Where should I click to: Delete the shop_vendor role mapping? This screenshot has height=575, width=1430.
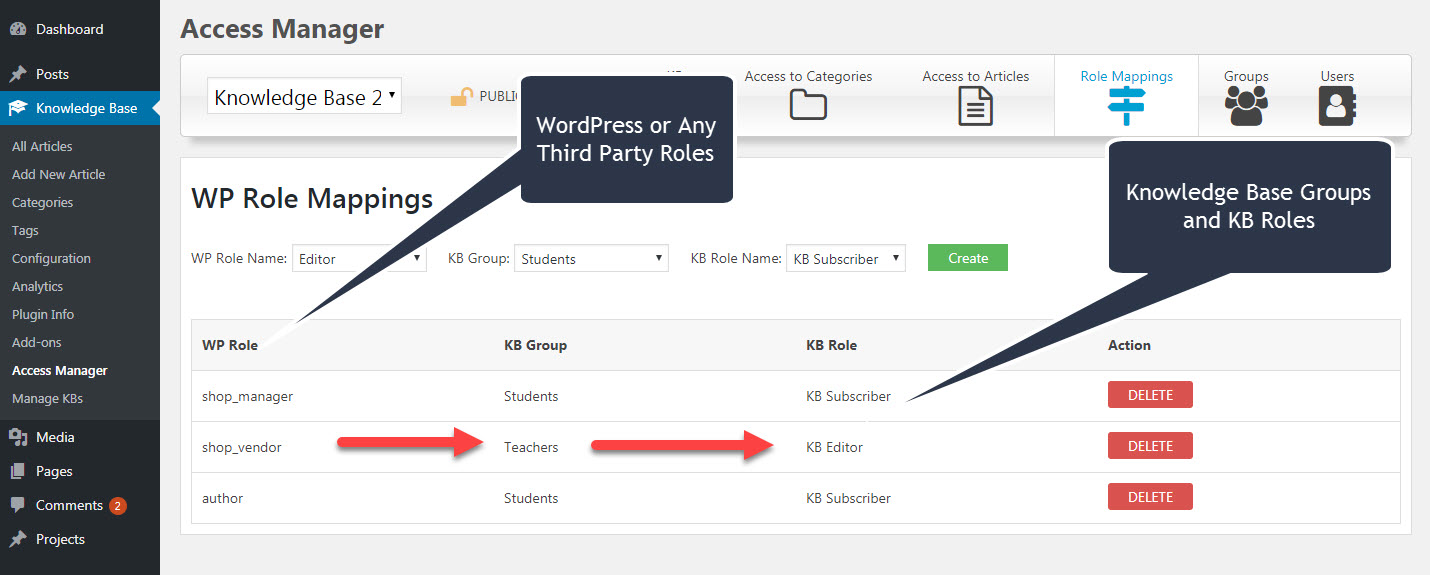click(1150, 446)
